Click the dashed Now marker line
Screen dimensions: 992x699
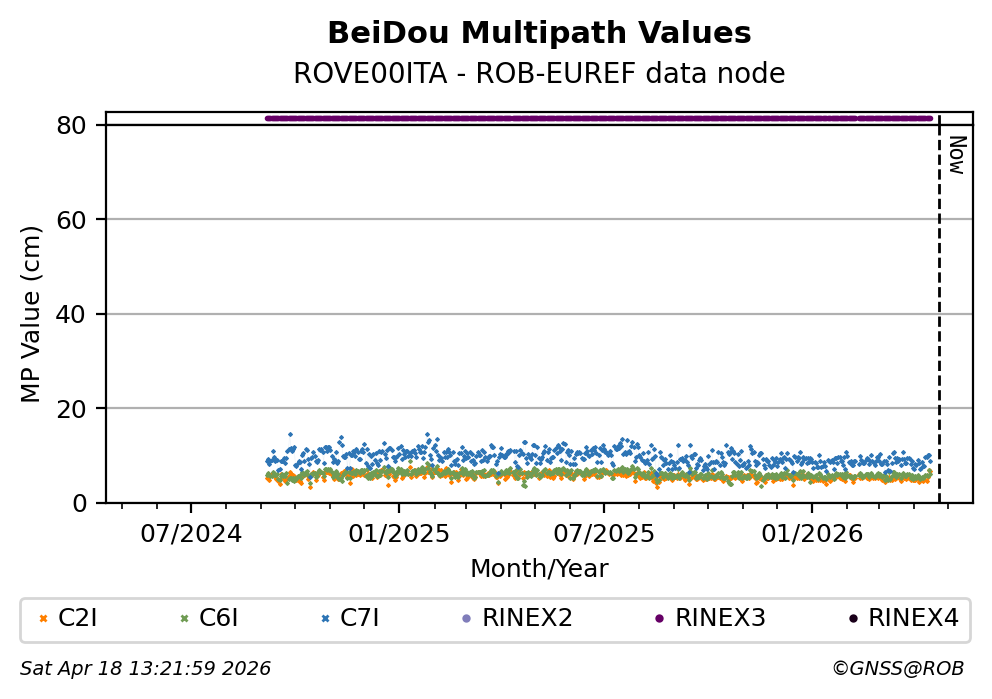939,320
